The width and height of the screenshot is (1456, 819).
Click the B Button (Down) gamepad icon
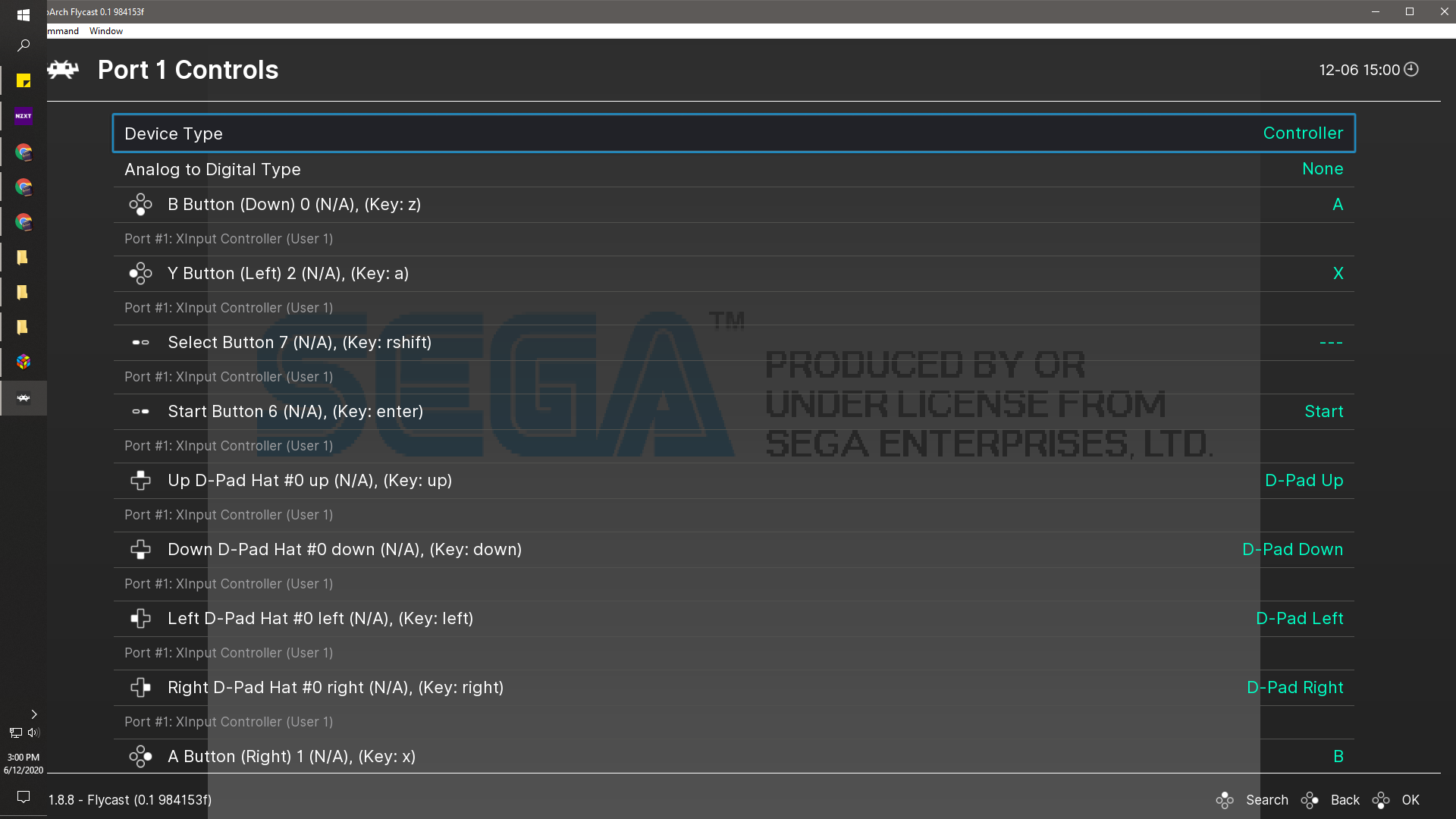tap(140, 205)
